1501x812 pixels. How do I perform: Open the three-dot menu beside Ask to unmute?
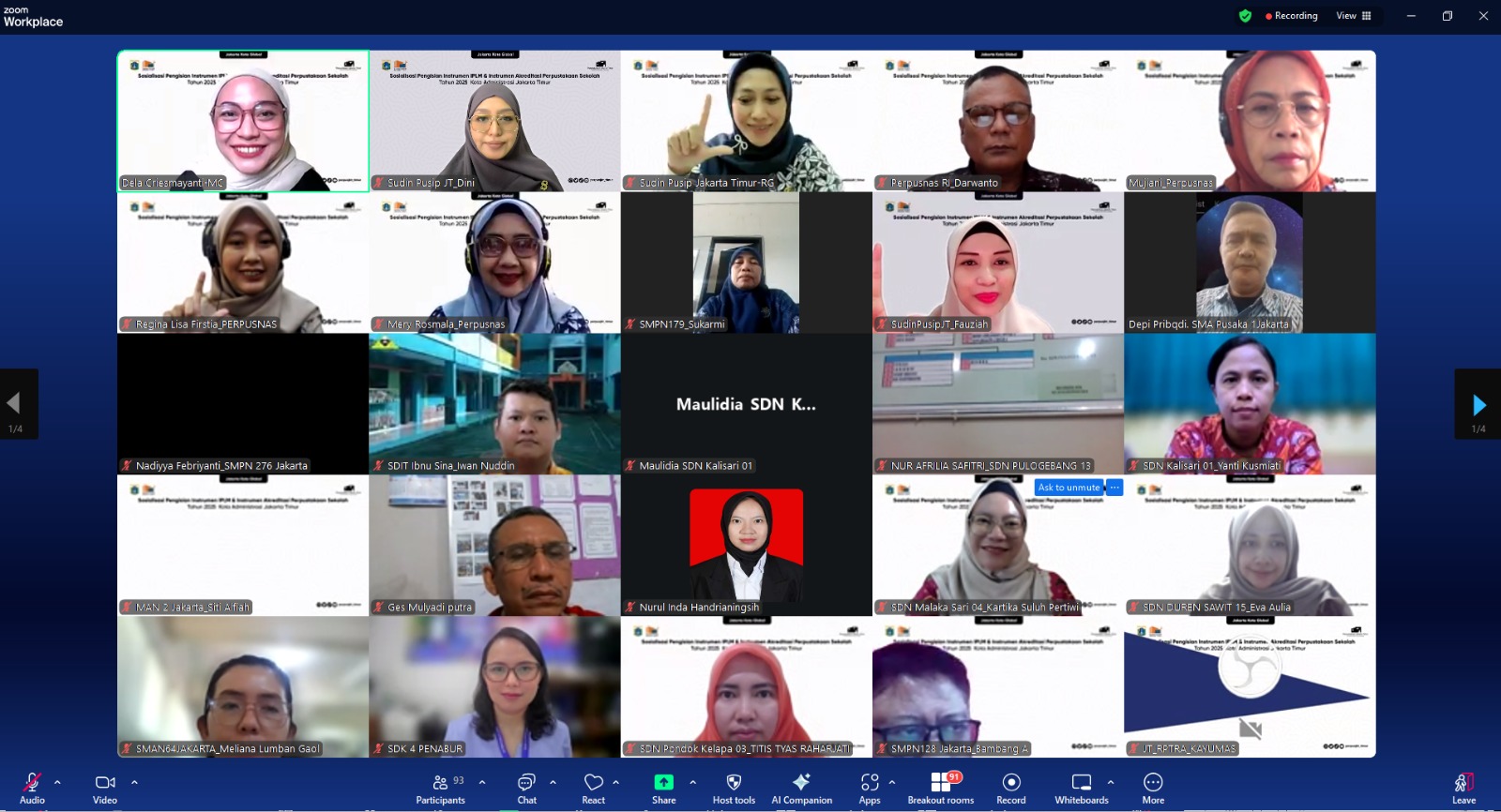(x=1114, y=488)
